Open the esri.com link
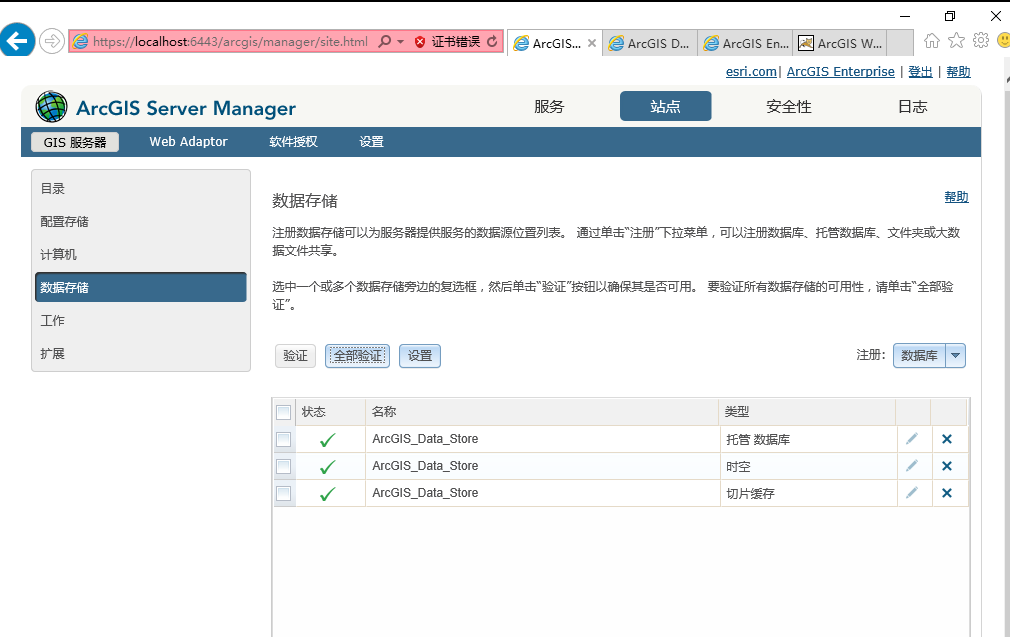The image size is (1010, 637). click(751, 71)
